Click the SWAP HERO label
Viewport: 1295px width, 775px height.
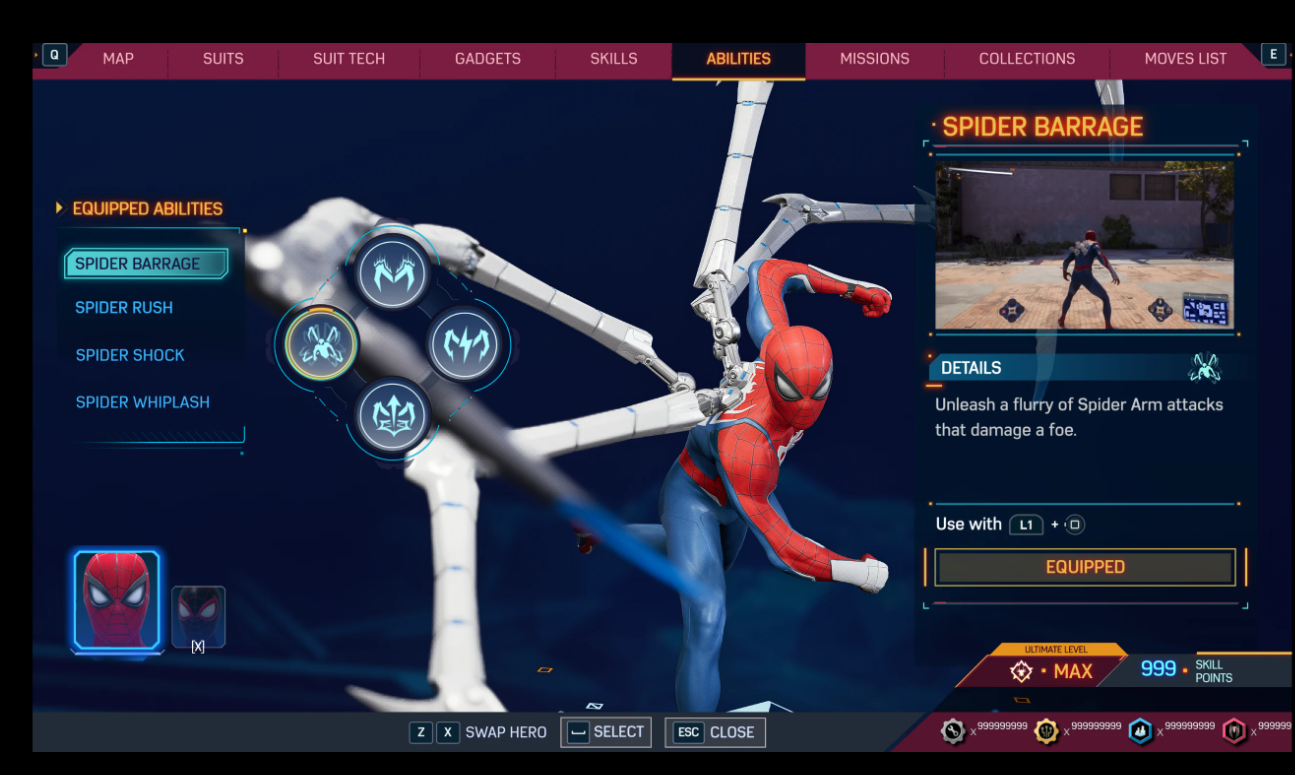pyautogui.click(x=506, y=732)
